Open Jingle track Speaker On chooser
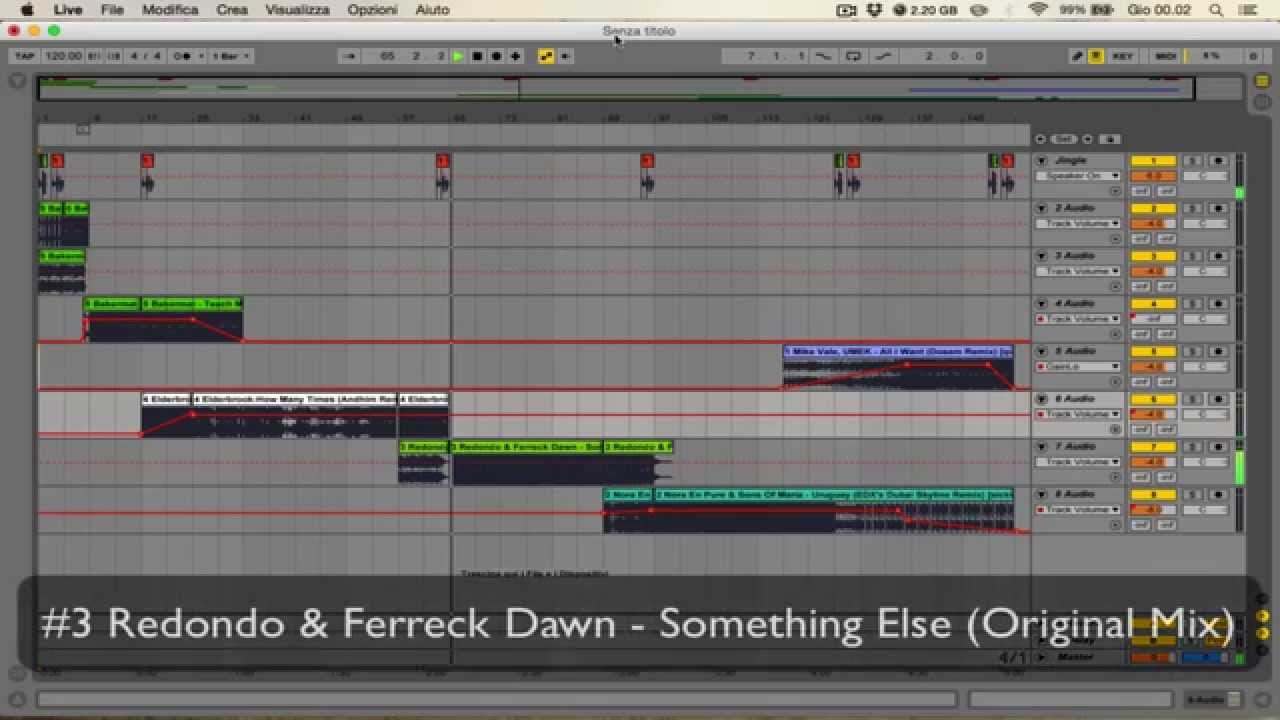Viewport: 1280px width, 720px height. click(x=1078, y=176)
